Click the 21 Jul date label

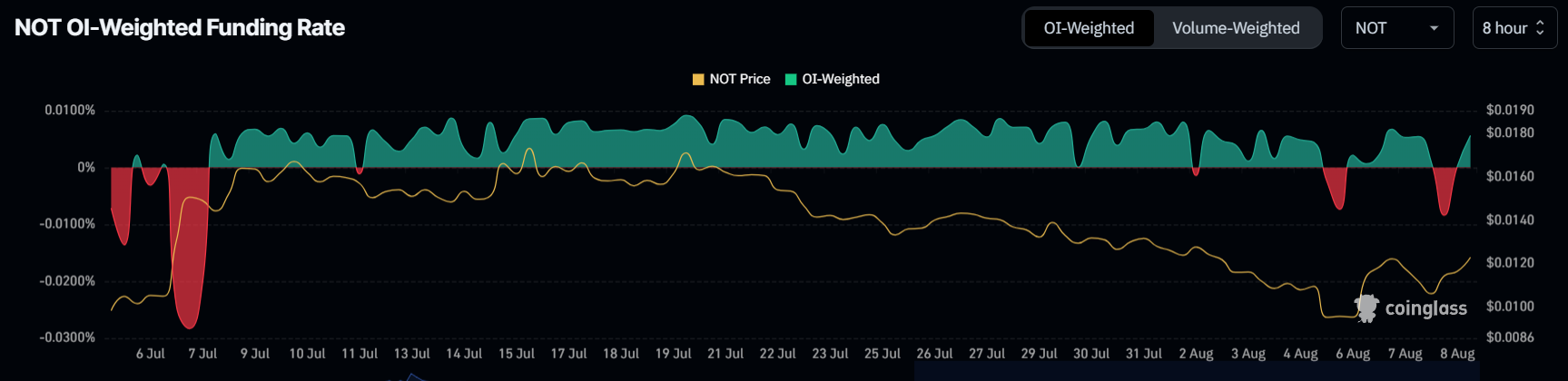[725, 354]
